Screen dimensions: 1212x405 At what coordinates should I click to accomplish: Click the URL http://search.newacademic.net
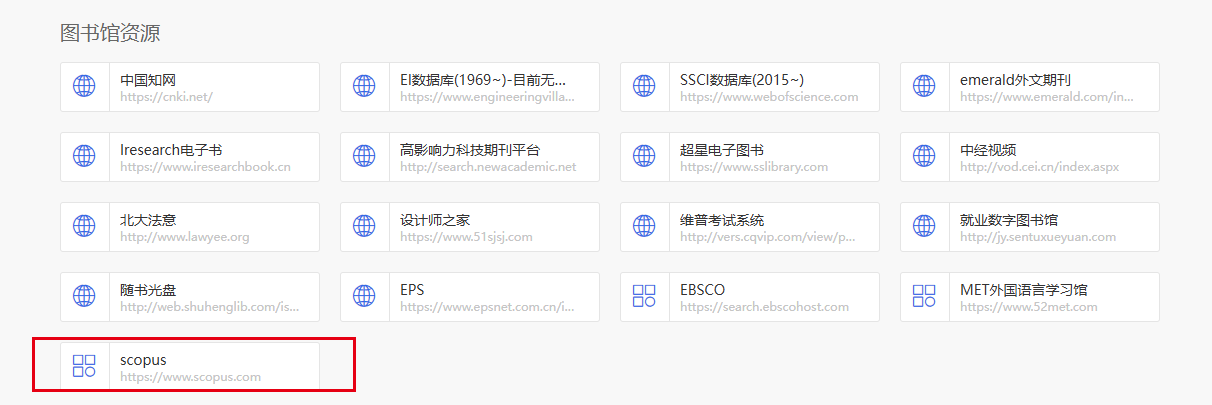click(488, 167)
